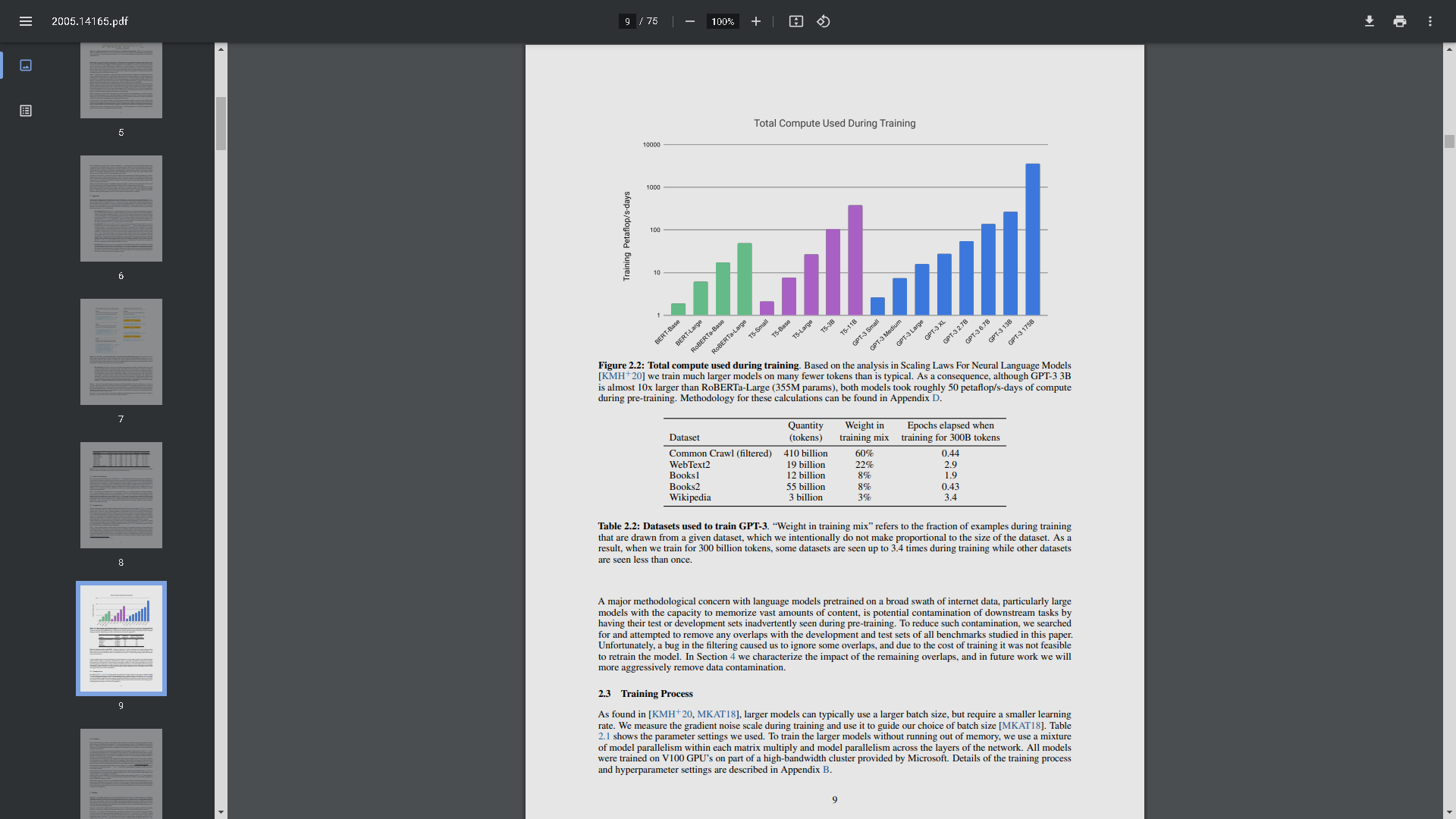
Task: Click the 'Table 2.2' caption label
Action: pyautogui.click(x=619, y=526)
